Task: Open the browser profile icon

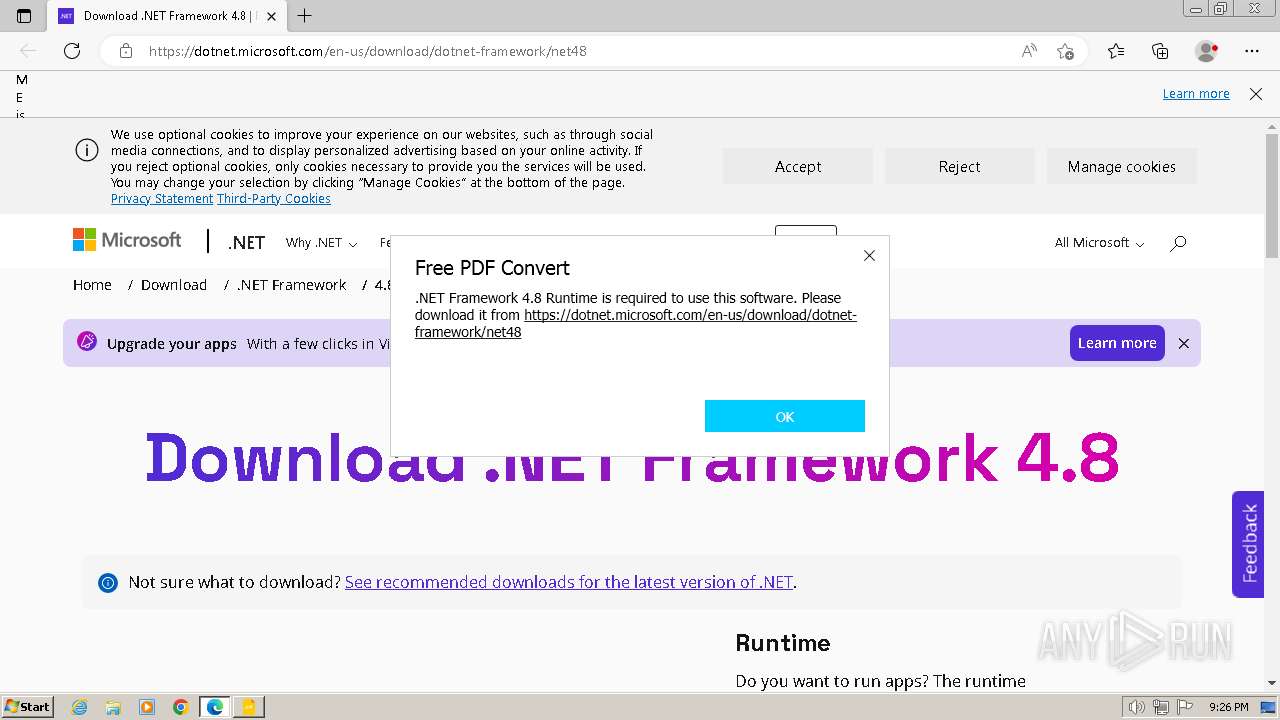Action: [x=1206, y=51]
